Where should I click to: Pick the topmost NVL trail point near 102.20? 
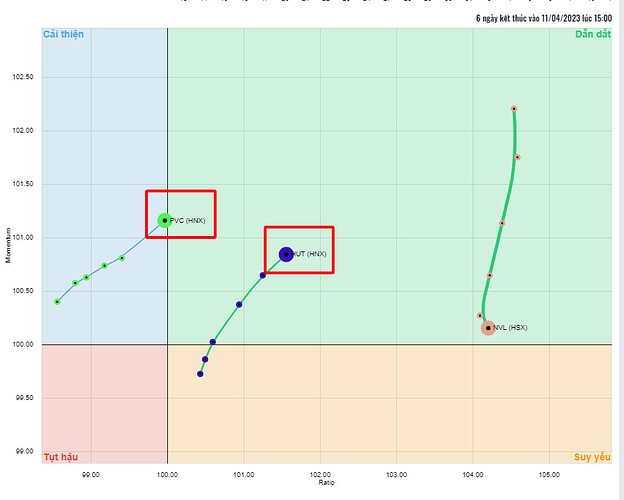coord(514,109)
